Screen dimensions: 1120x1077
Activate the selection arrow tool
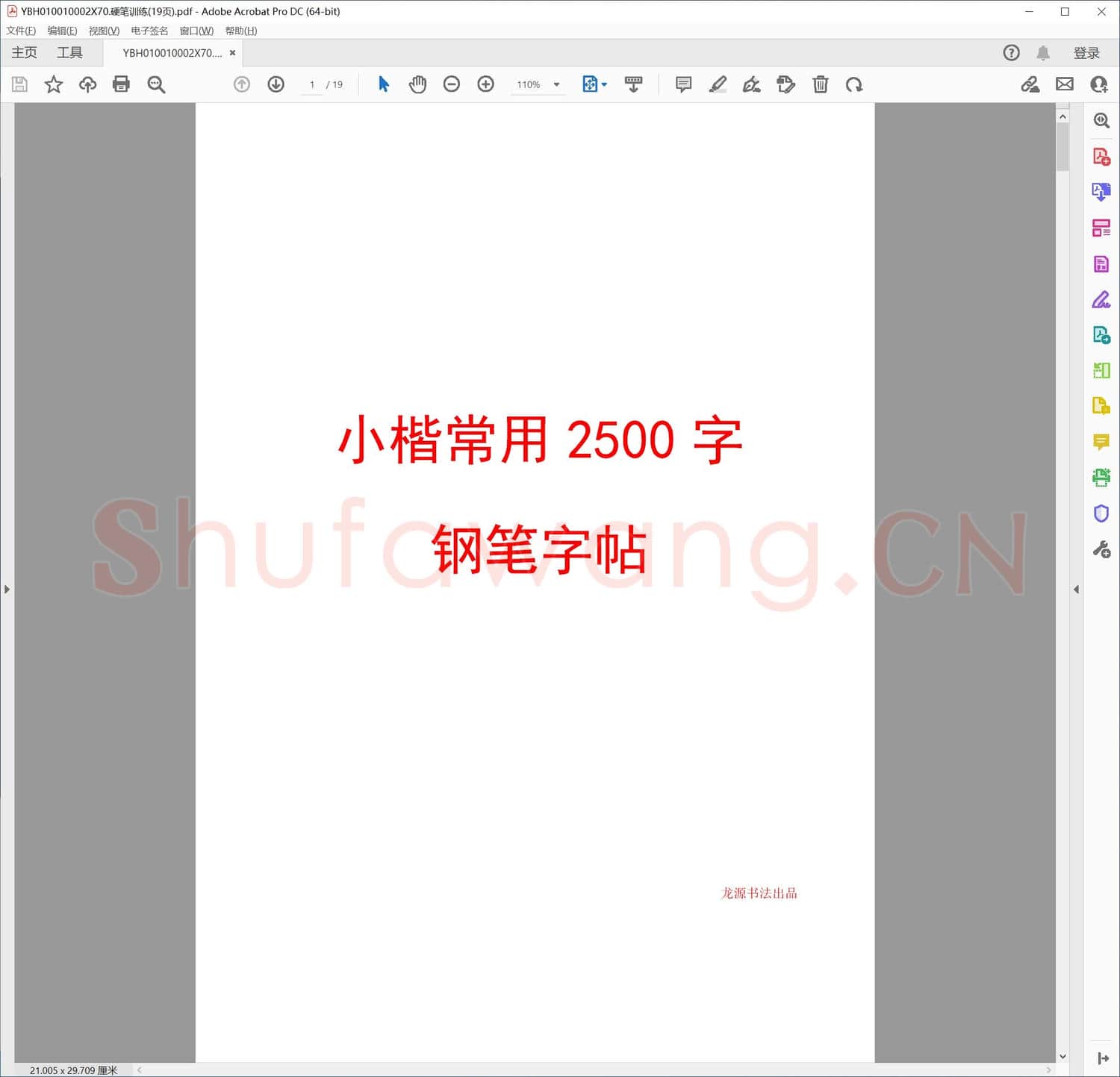coord(384,84)
